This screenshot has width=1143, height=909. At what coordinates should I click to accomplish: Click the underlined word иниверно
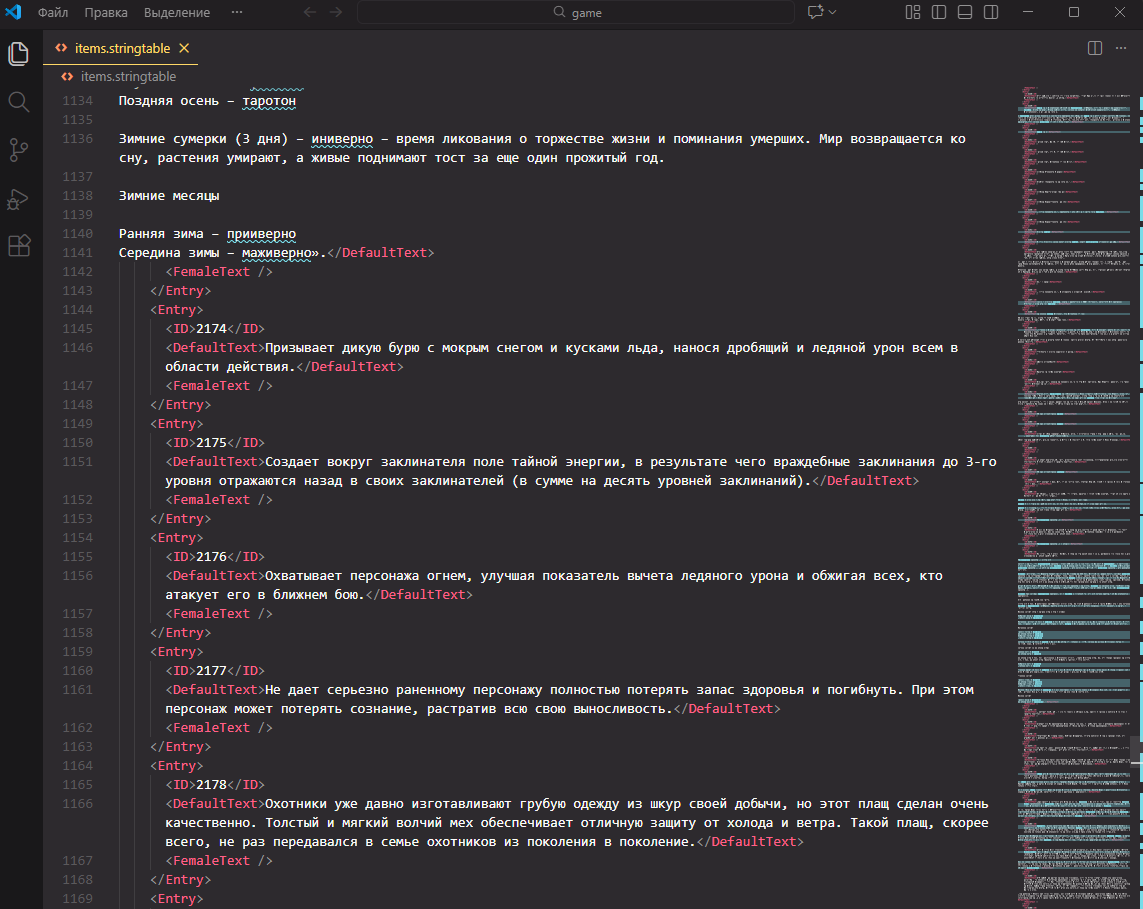pos(342,139)
